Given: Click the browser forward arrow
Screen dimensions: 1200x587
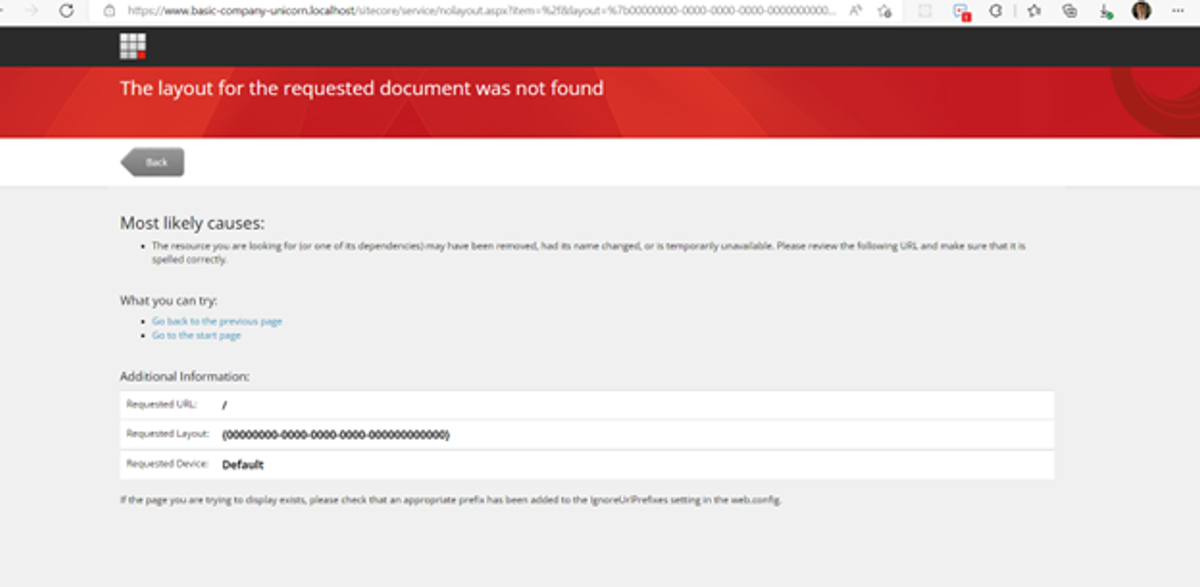Looking at the screenshot, I should pos(31,11).
